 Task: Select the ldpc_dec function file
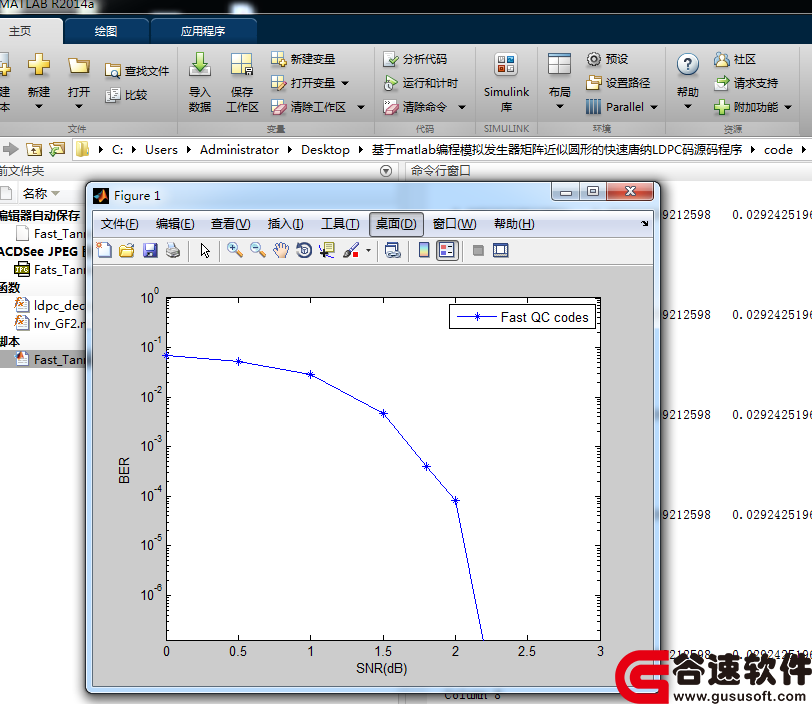(50, 306)
